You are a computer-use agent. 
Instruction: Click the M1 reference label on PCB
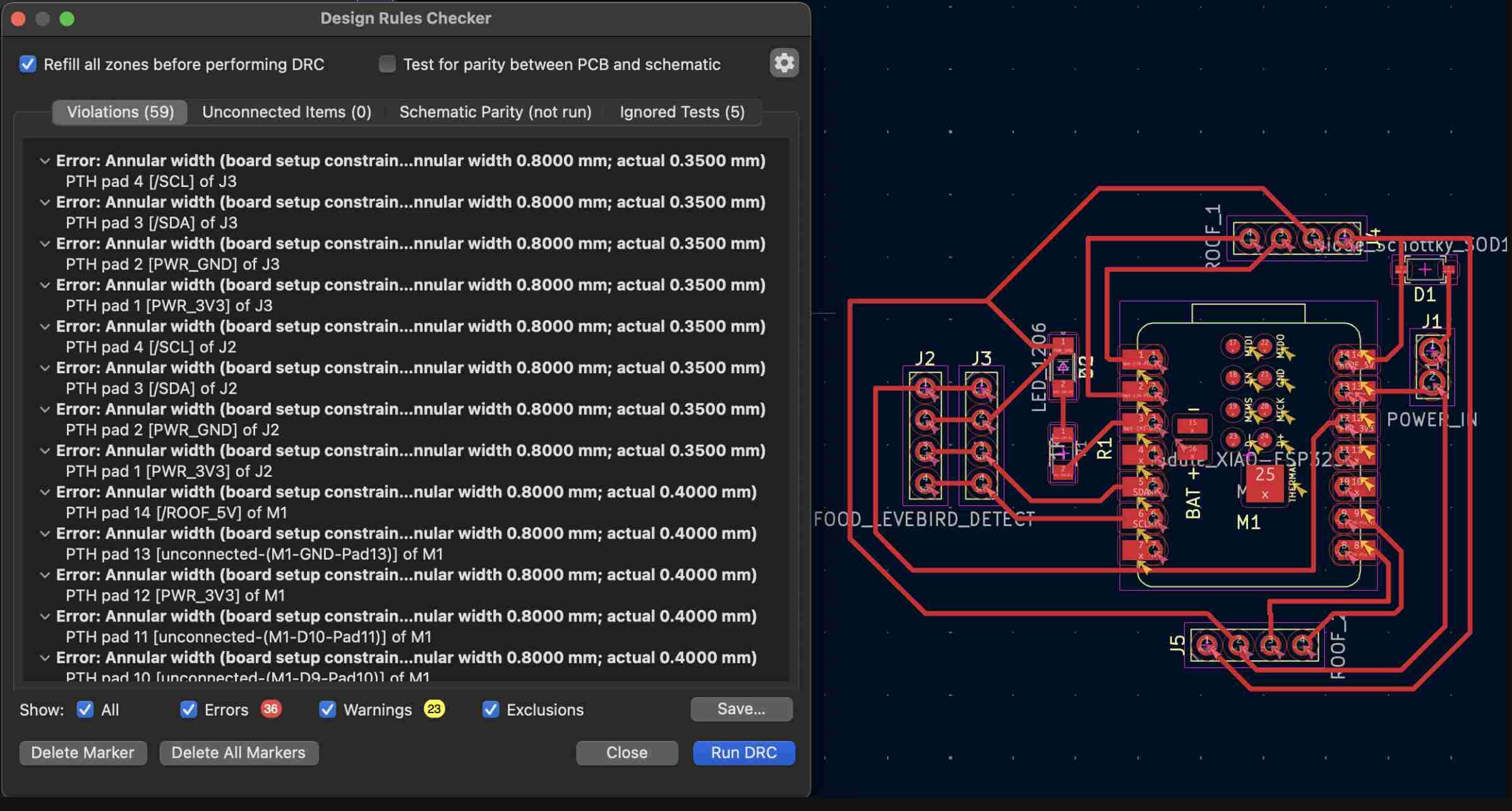click(x=1249, y=522)
